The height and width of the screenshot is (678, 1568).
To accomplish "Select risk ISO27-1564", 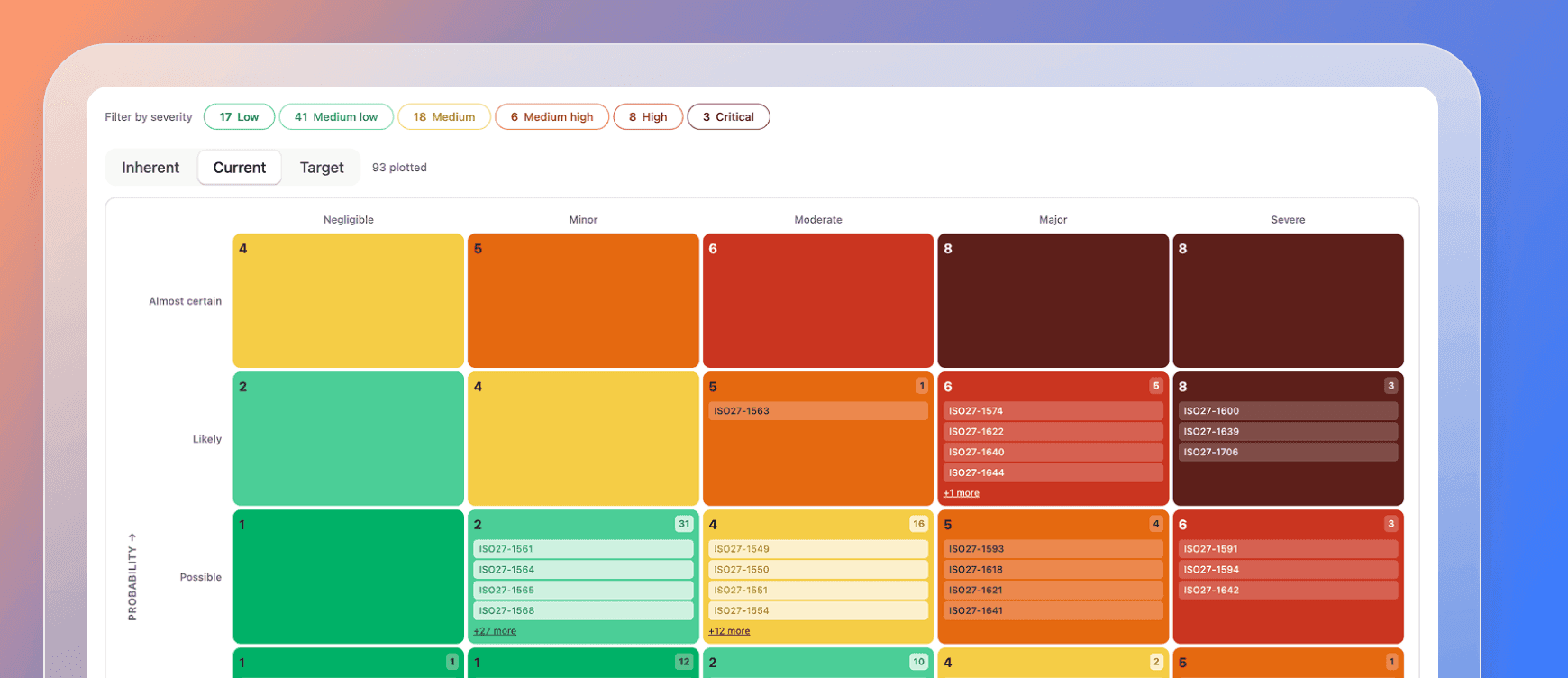I will [x=583, y=570].
